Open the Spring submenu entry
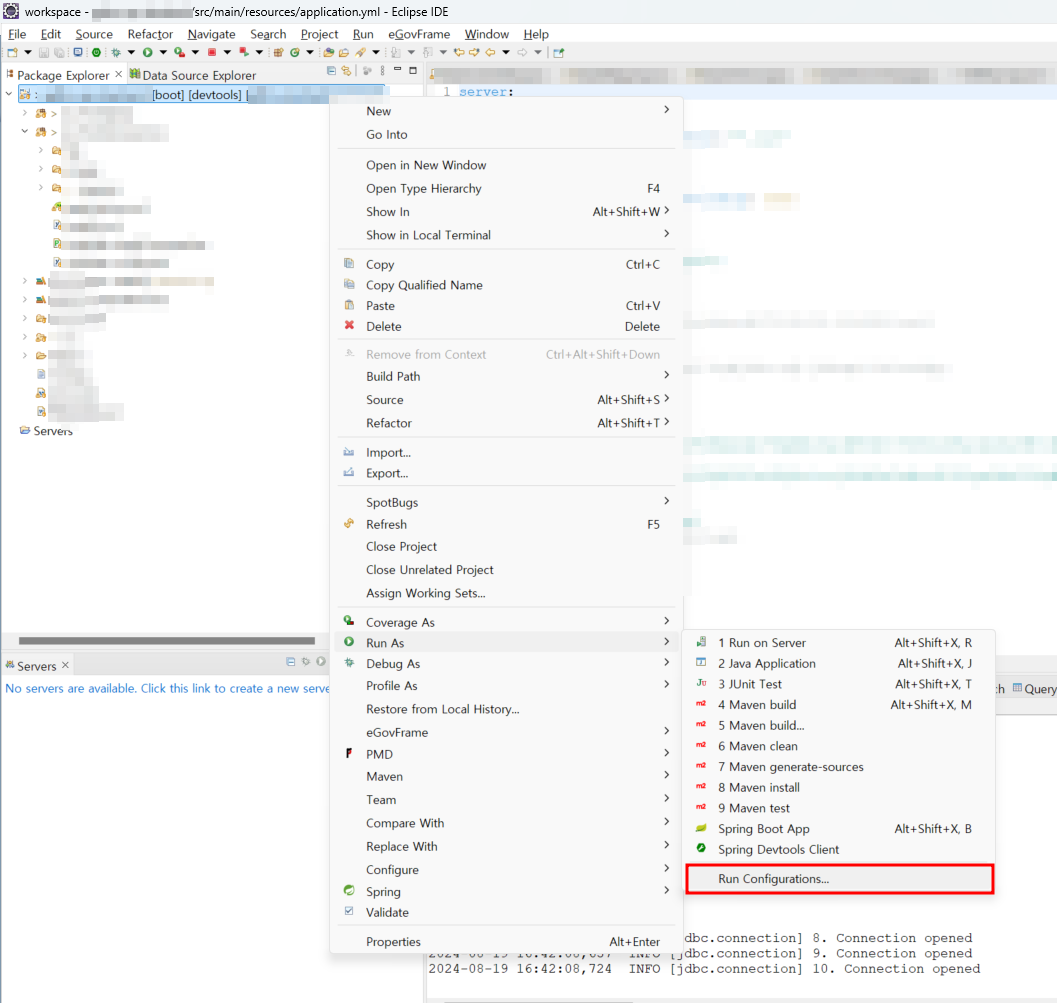Image resolution: width=1057 pixels, height=1003 pixels. point(506,892)
